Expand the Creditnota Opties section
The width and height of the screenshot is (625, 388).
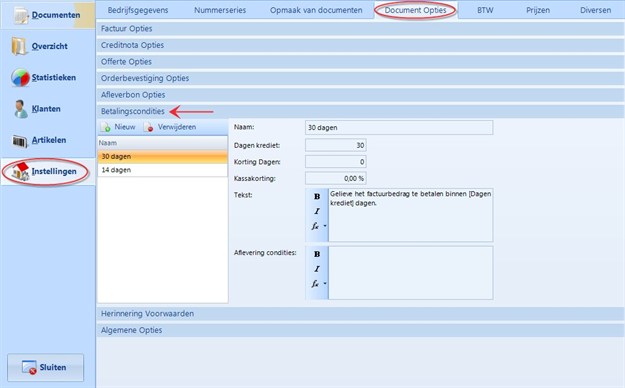click(x=360, y=45)
